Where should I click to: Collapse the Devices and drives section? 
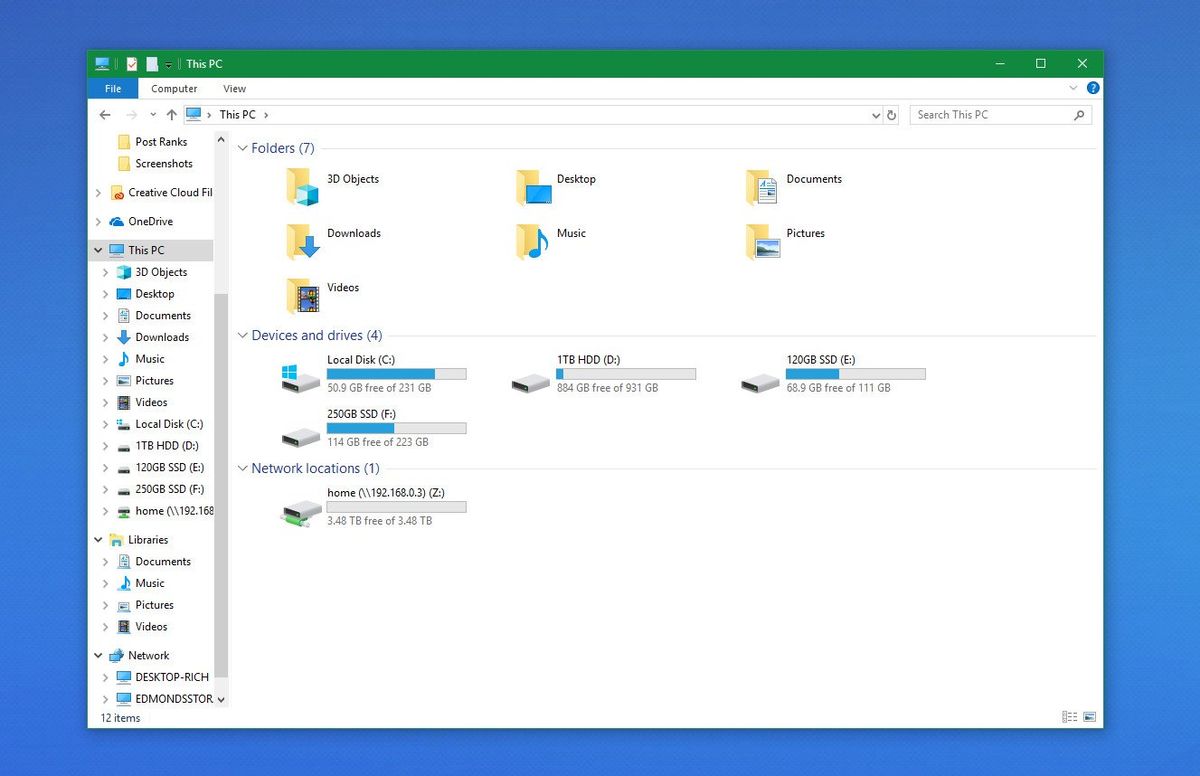(x=242, y=335)
